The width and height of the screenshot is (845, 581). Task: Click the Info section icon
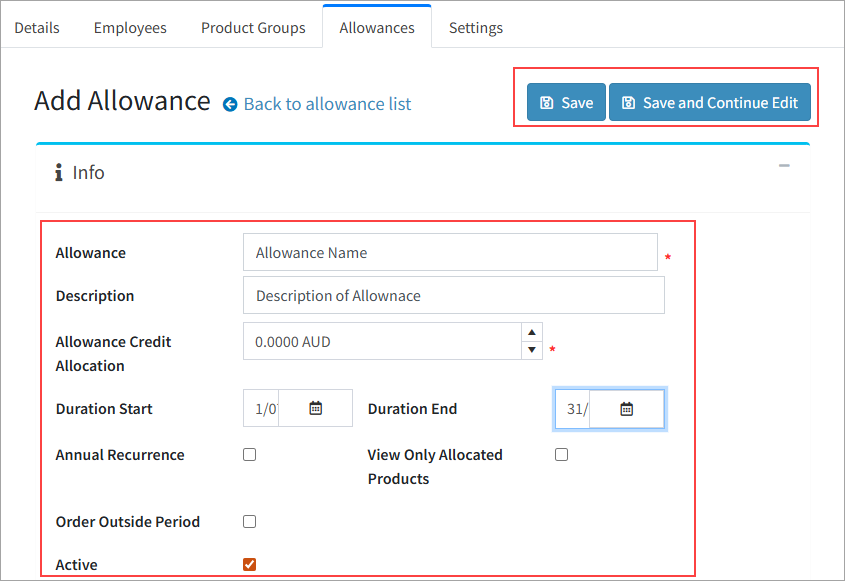pos(59,172)
